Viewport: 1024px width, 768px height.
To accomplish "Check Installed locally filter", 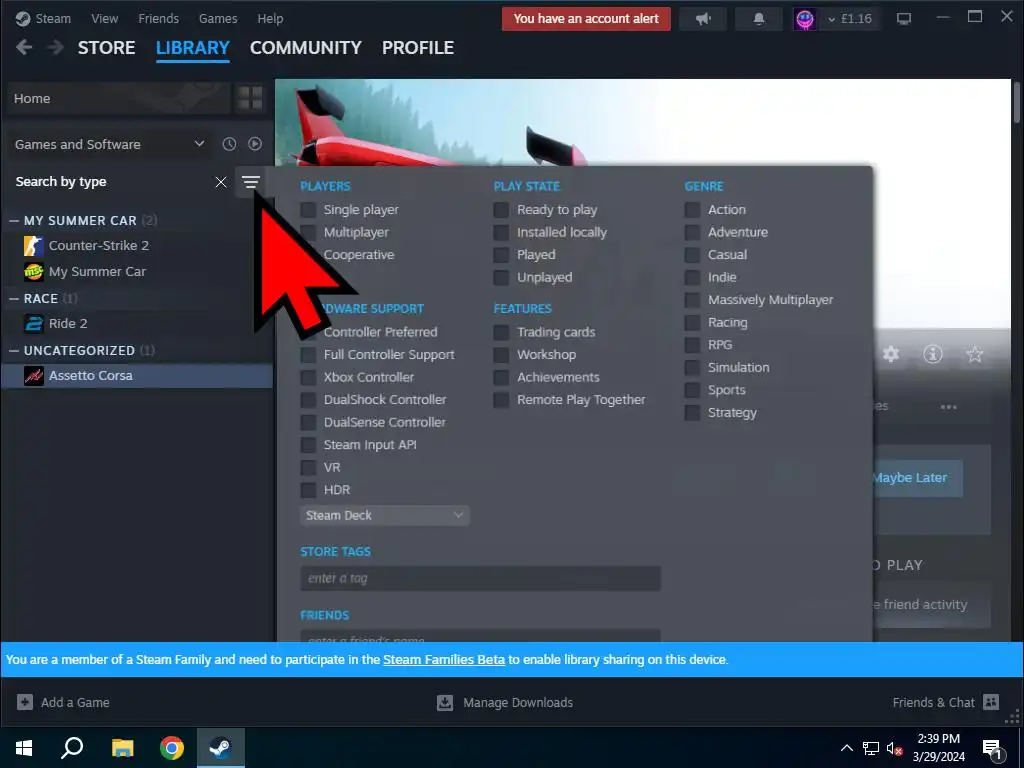I will pos(501,232).
